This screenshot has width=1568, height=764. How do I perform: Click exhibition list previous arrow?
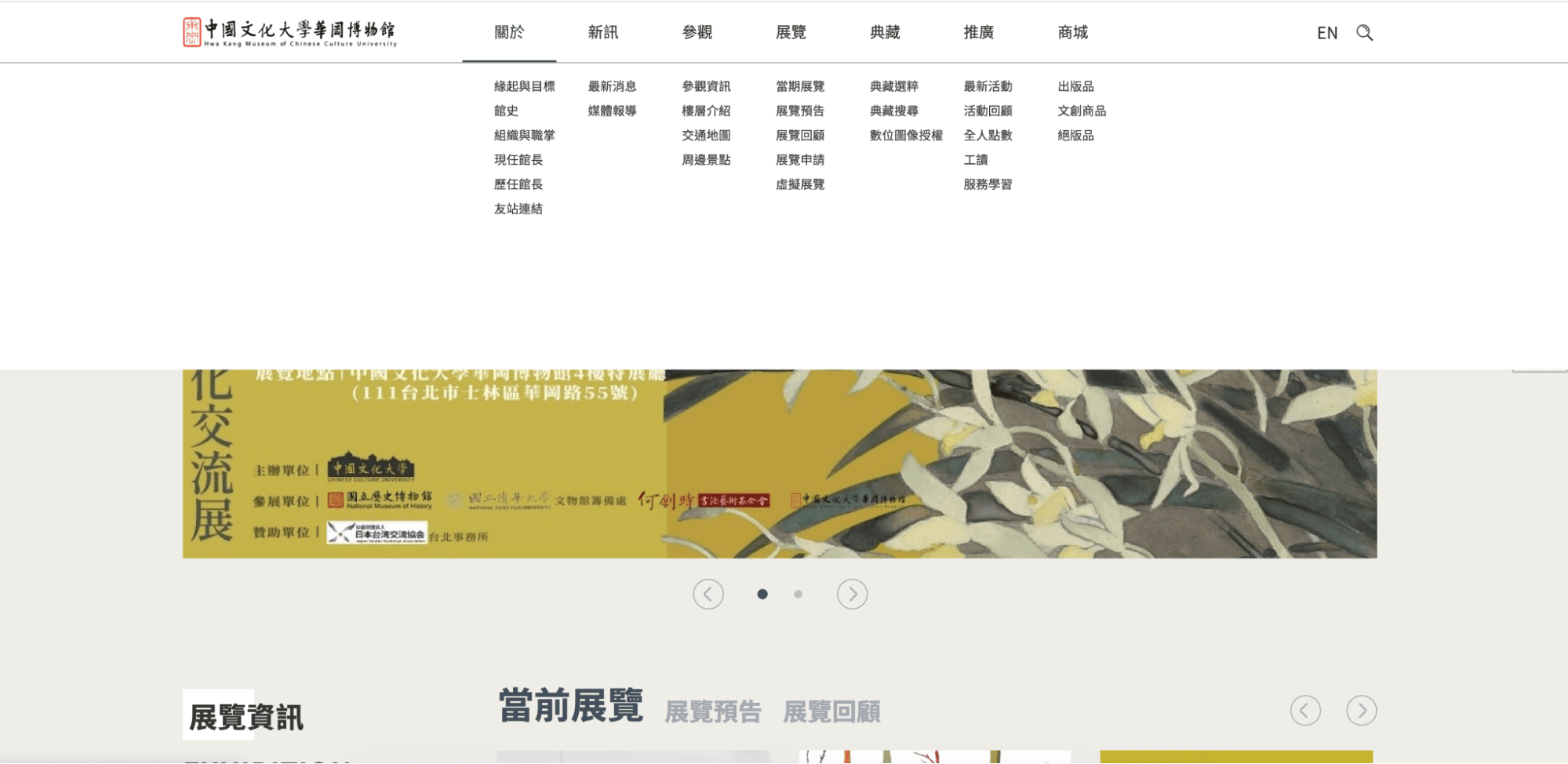tap(1305, 711)
